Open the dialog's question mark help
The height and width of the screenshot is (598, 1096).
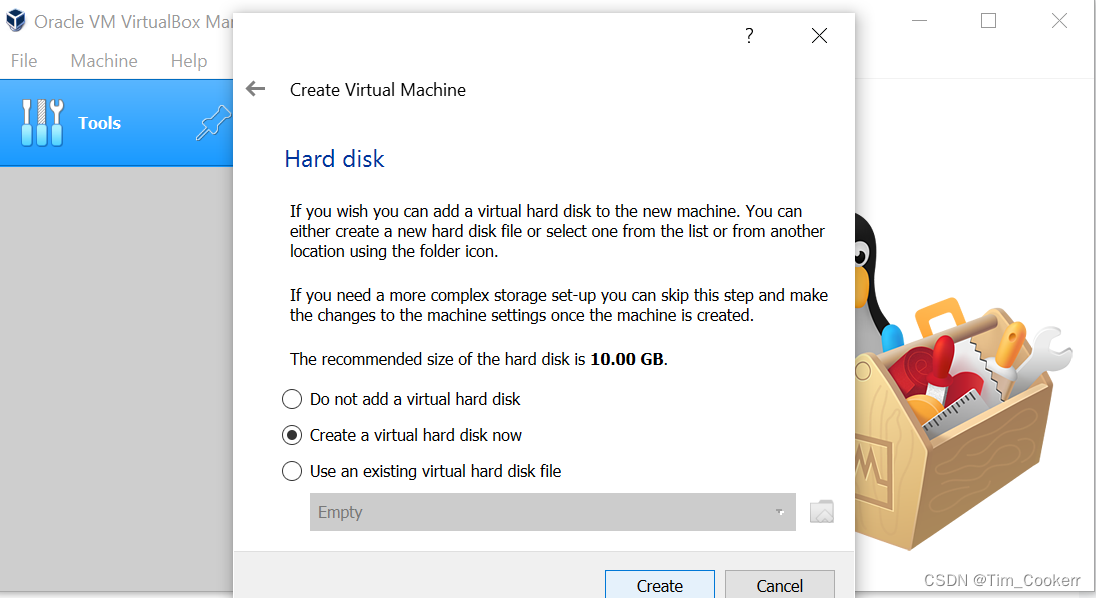(x=749, y=36)
